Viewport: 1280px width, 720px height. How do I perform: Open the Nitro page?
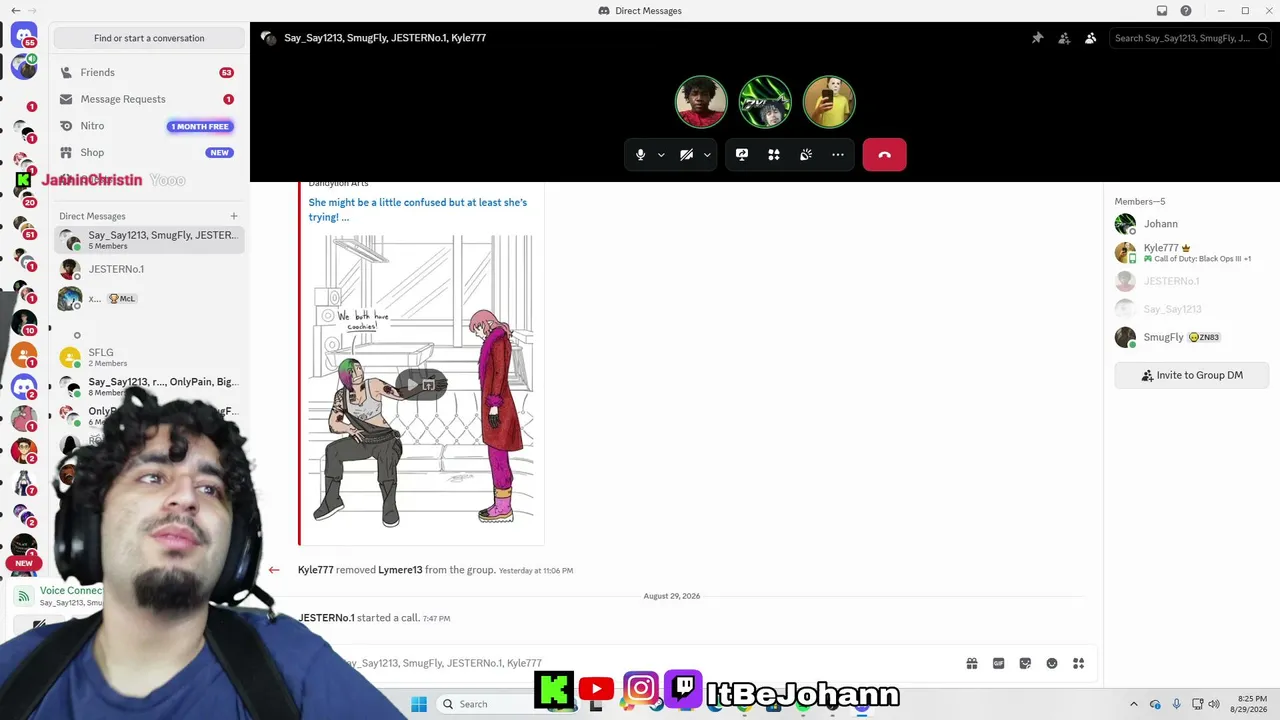[148, 126]
